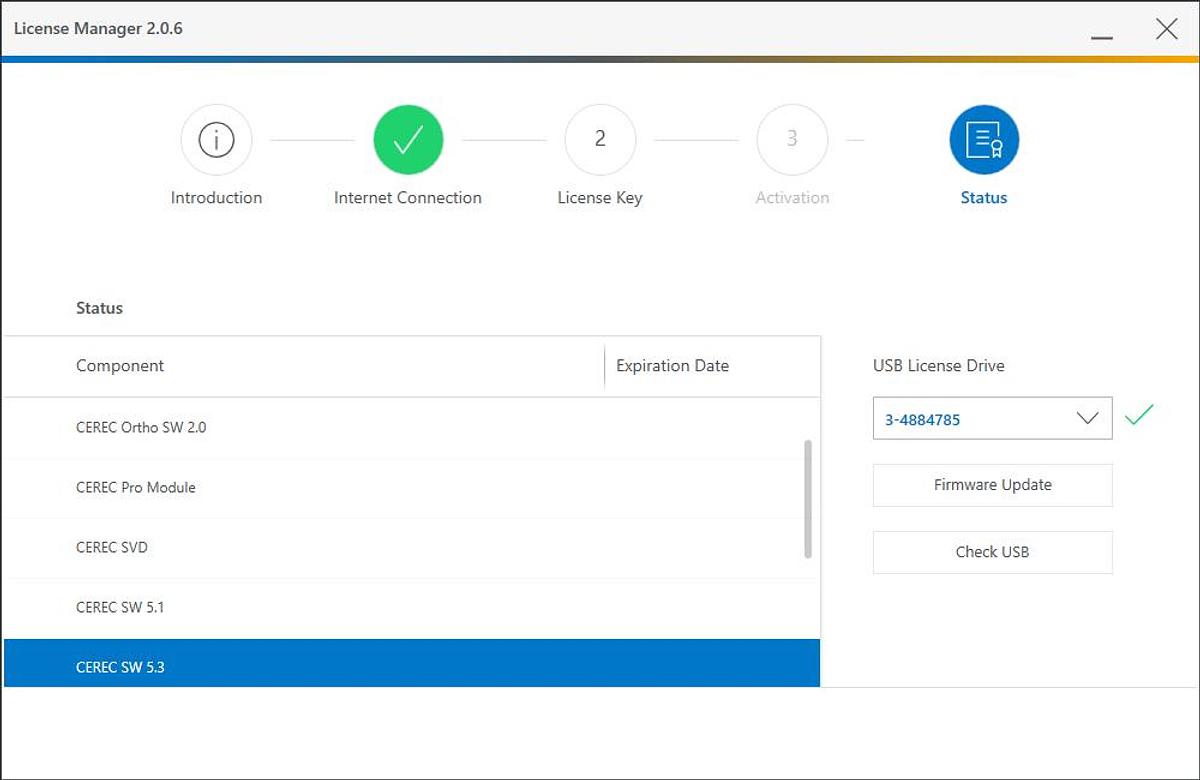Go to the License Key step label
The image size is (1200, 780).
tap(600, 198)
